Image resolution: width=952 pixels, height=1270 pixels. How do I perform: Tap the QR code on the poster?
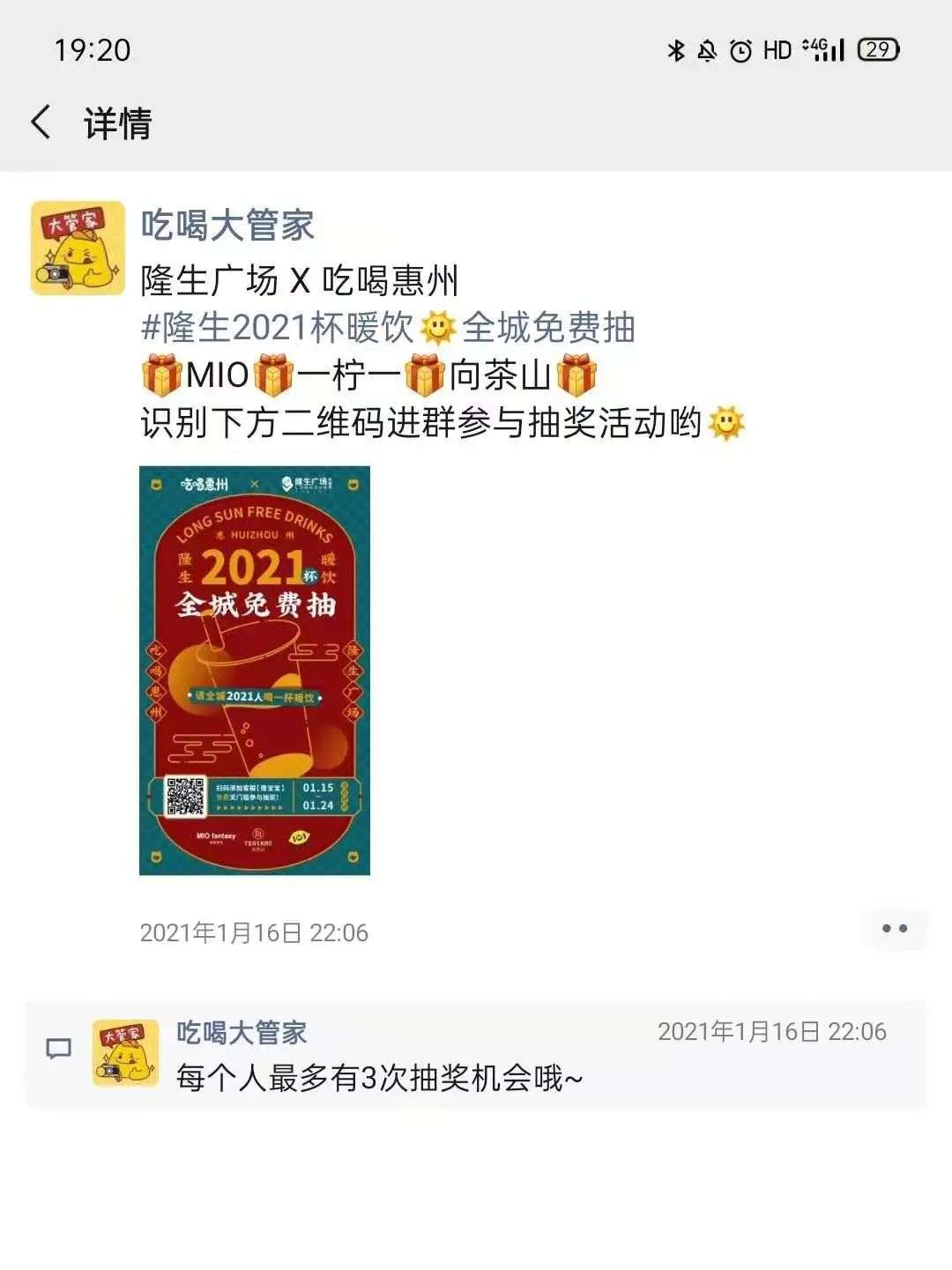[186, 797]
